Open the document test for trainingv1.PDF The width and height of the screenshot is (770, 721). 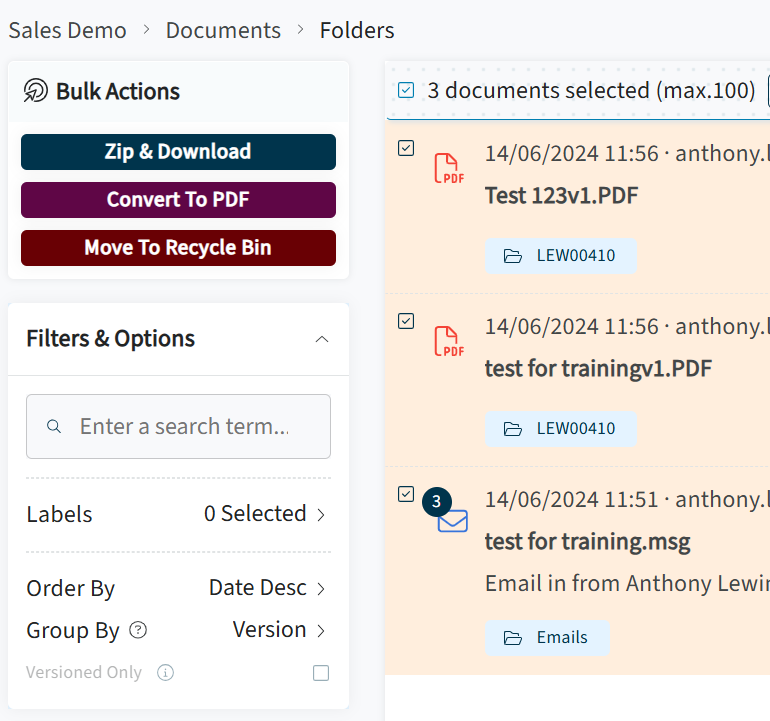point(598,369)
